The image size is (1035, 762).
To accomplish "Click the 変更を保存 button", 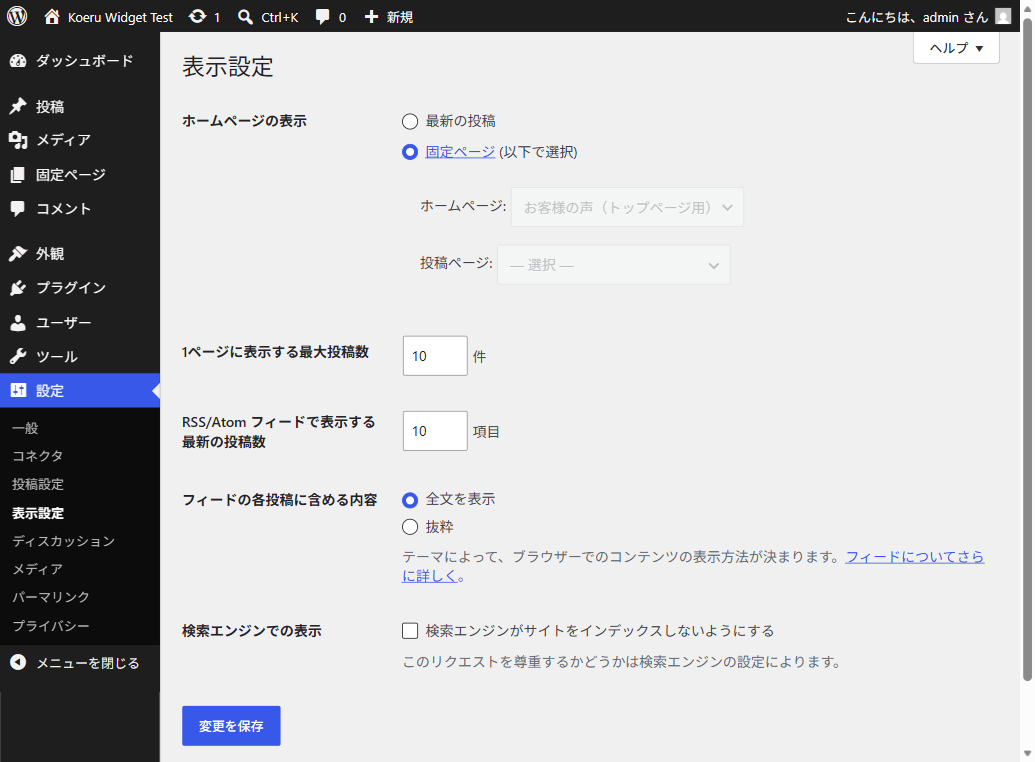I will click(x=231, y=726).
